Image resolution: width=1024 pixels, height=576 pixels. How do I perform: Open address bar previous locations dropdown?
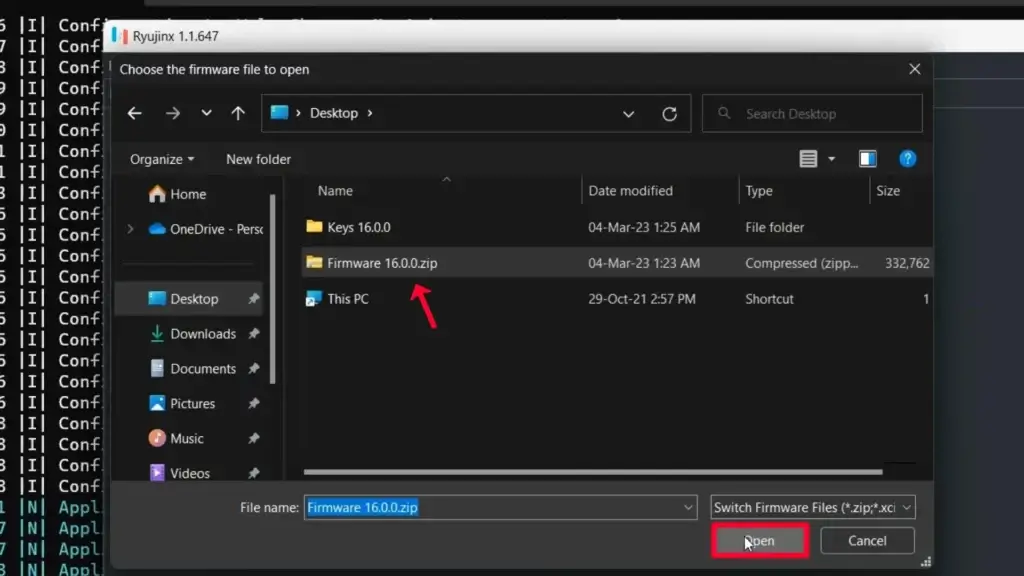point(628,114)
